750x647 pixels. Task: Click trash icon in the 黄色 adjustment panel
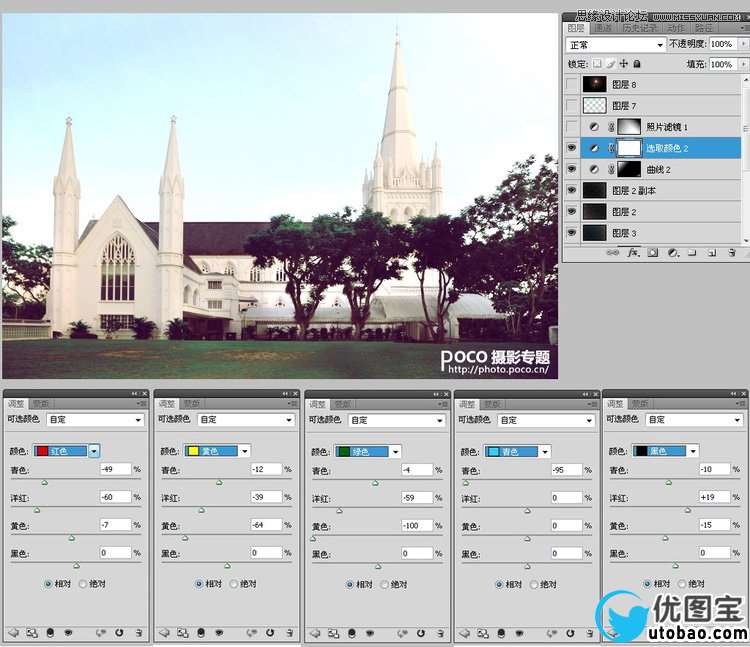pyautogui.click(x=289, y=632)
